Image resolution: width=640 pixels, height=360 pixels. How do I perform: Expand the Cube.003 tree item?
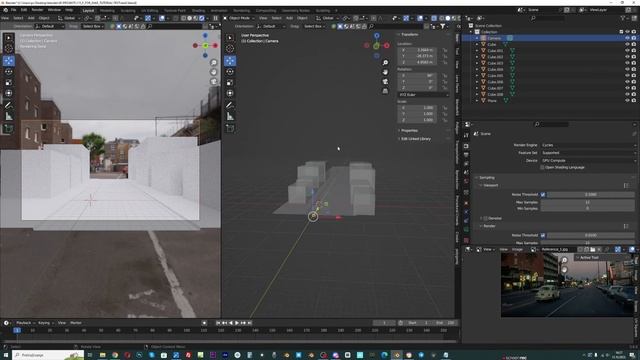[x=477, y=63]
